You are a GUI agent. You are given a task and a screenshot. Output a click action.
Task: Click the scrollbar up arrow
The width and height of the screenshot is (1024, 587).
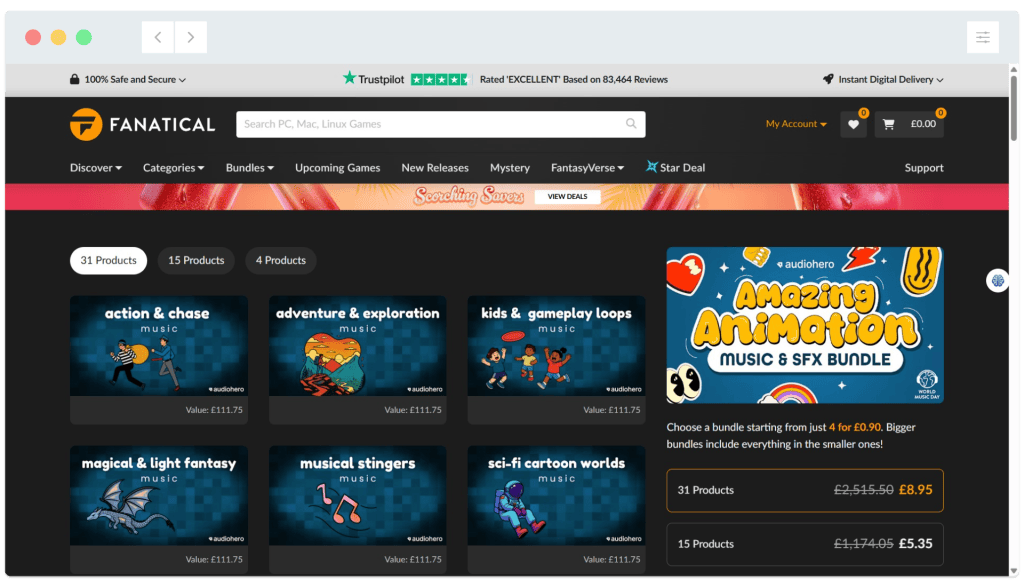(1014, 69)
